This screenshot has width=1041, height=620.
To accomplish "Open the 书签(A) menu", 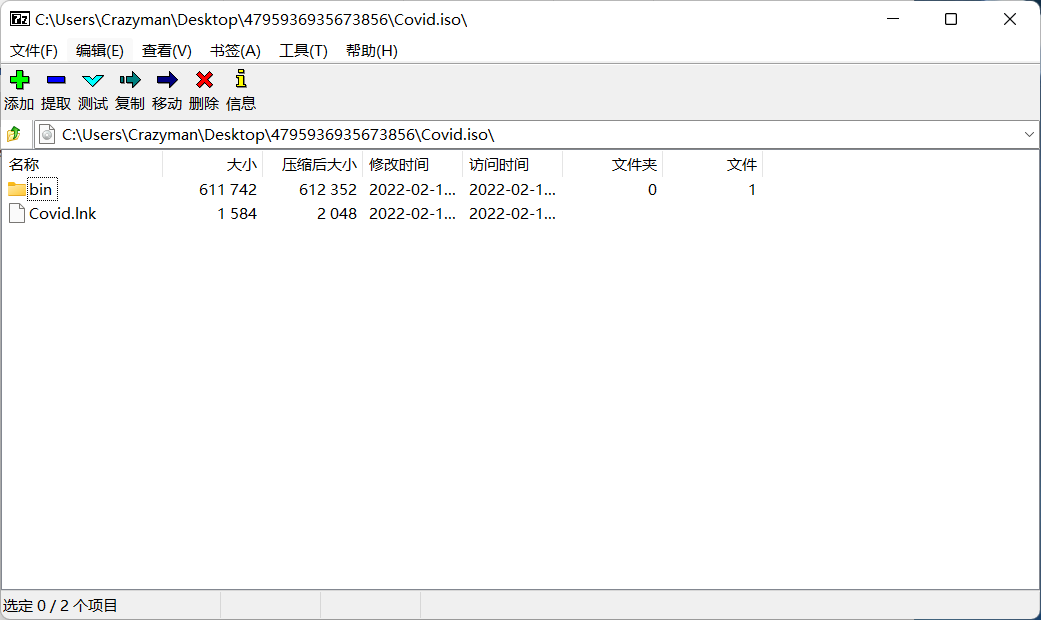I will pos(235,51).
